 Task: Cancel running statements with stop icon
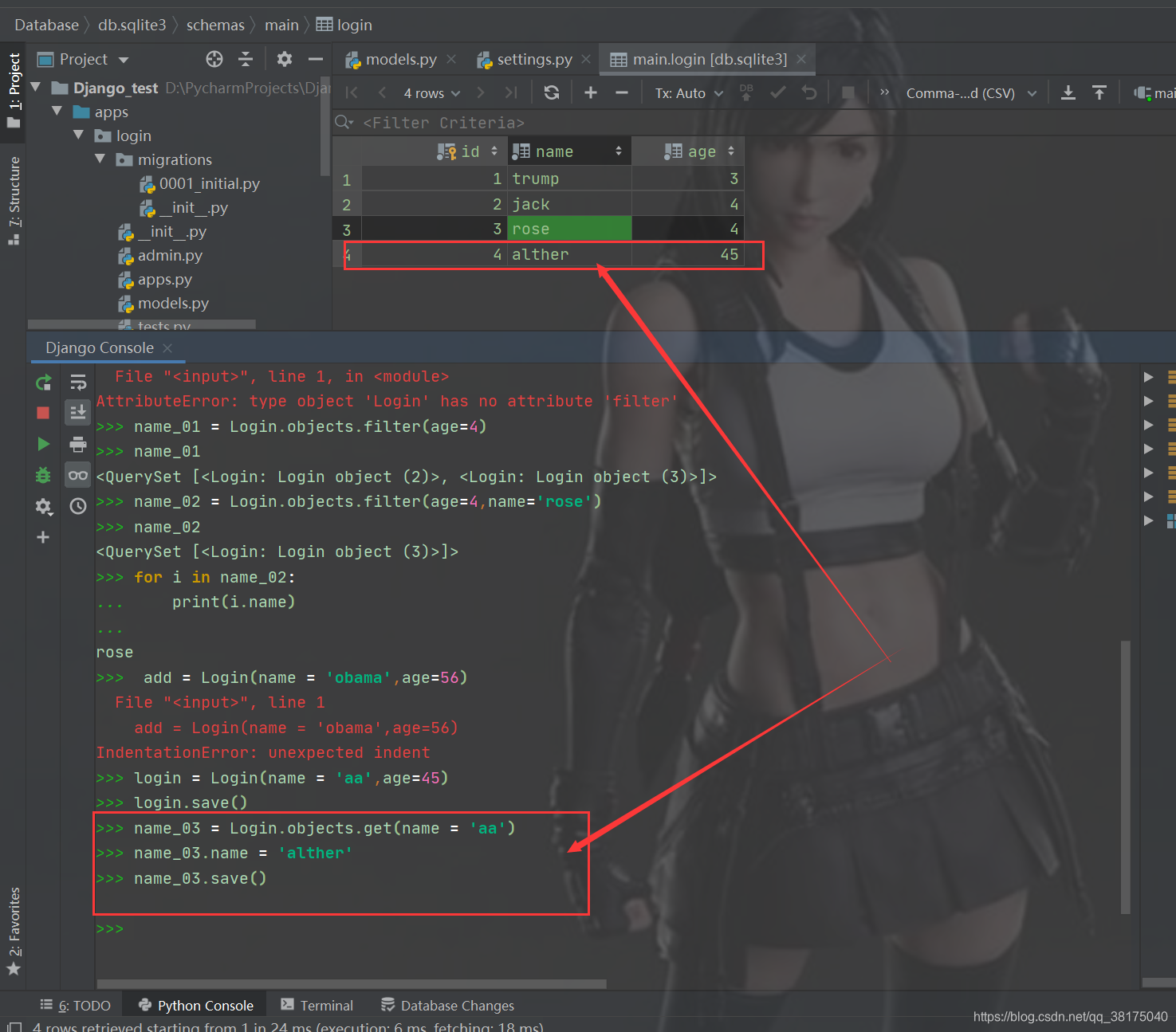coord(848,93)
